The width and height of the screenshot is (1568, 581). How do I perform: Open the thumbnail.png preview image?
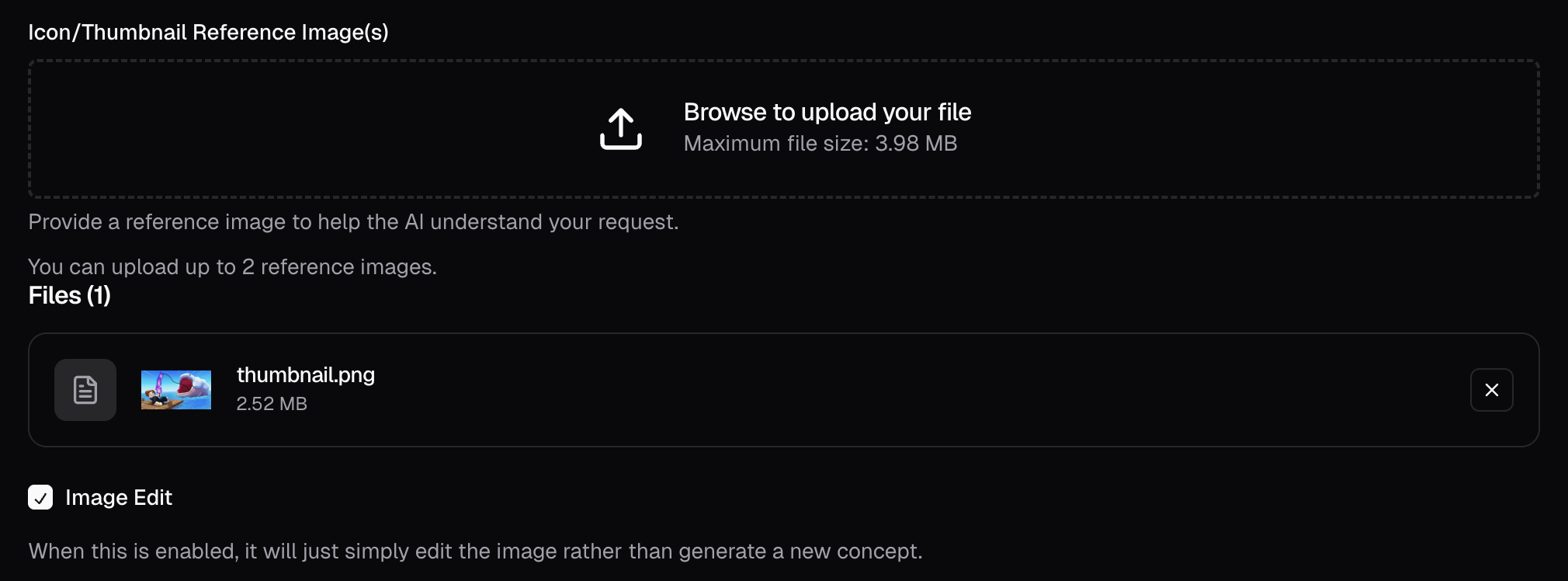pos(176,390)
